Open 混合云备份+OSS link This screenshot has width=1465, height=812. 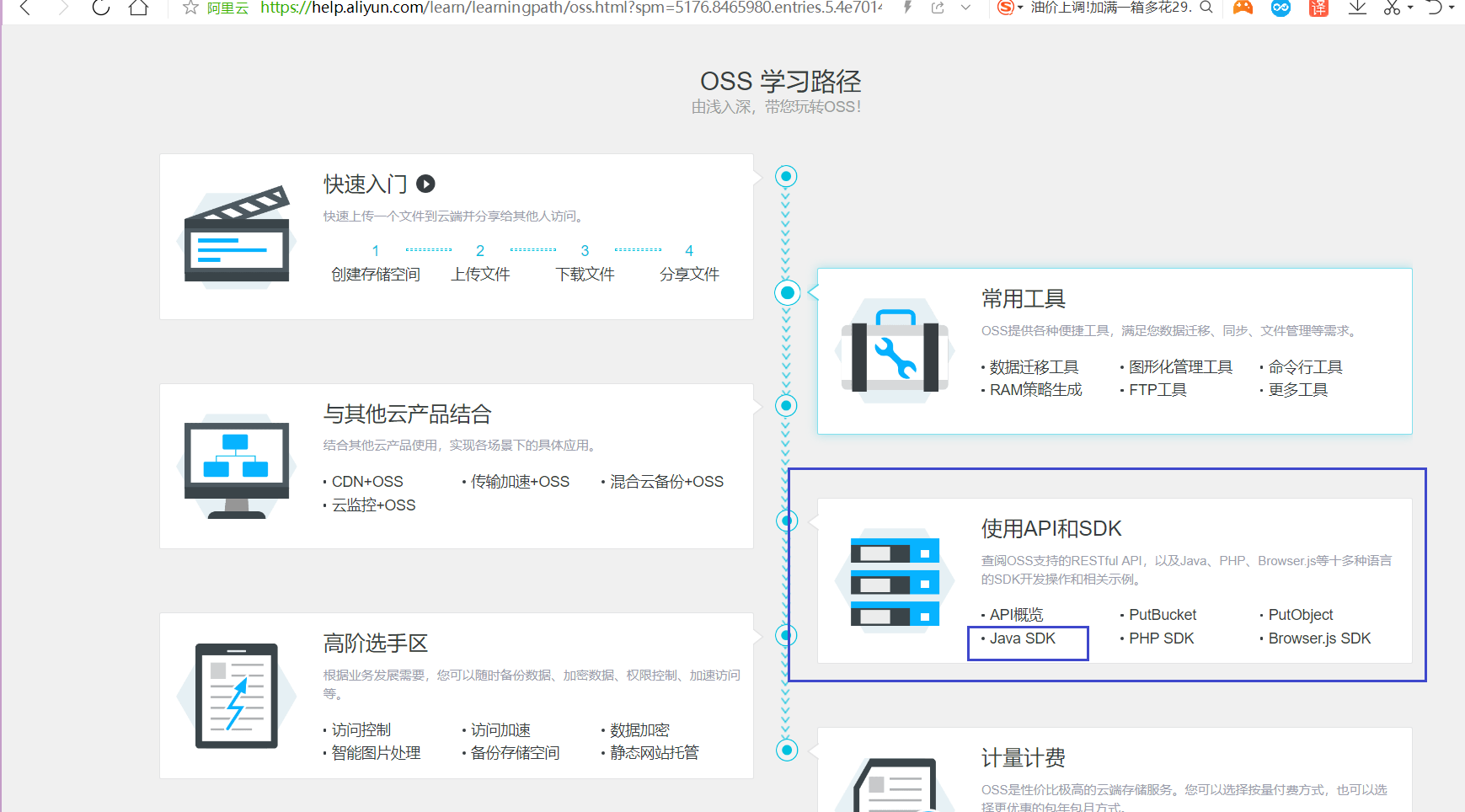tap(666, 481)
